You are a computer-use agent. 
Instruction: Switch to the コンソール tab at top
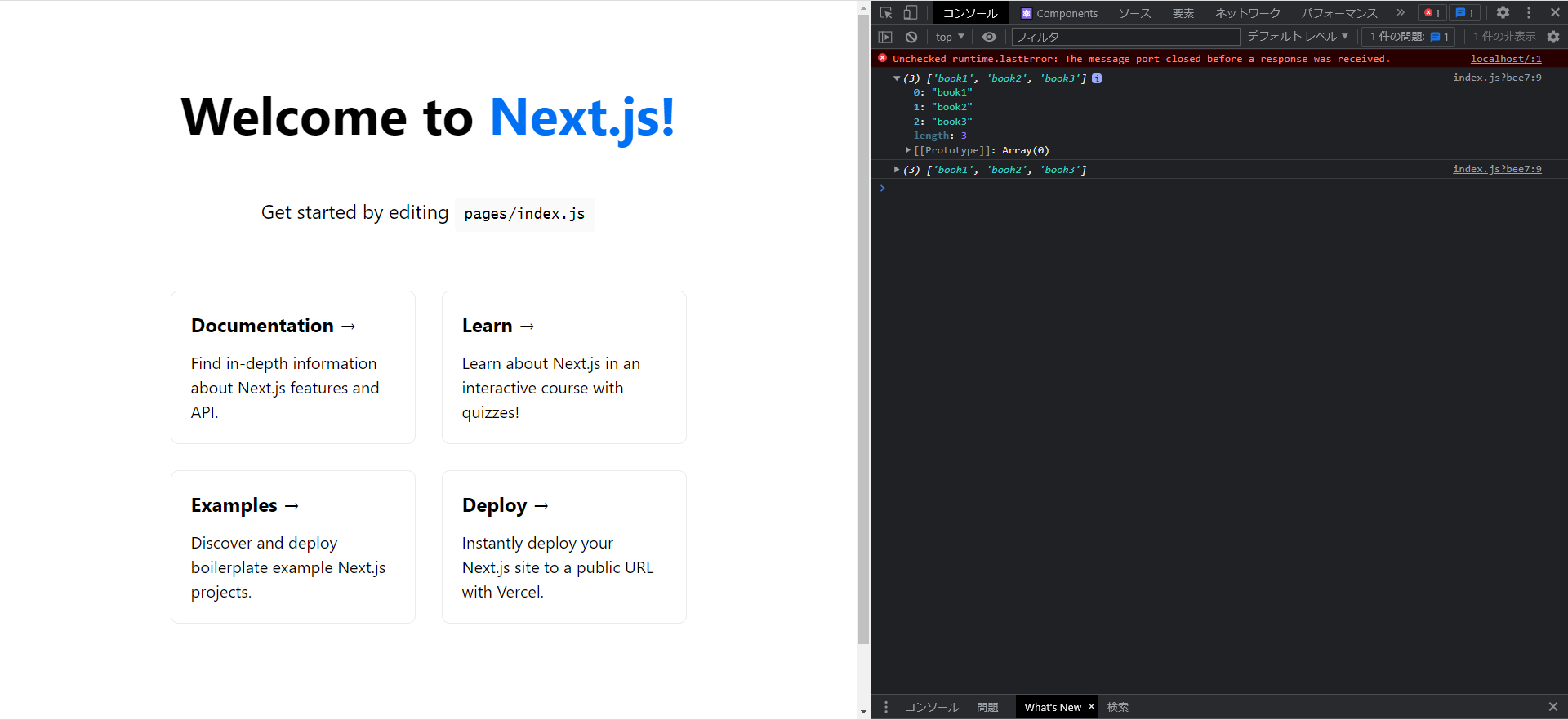(x=970, y=13)
